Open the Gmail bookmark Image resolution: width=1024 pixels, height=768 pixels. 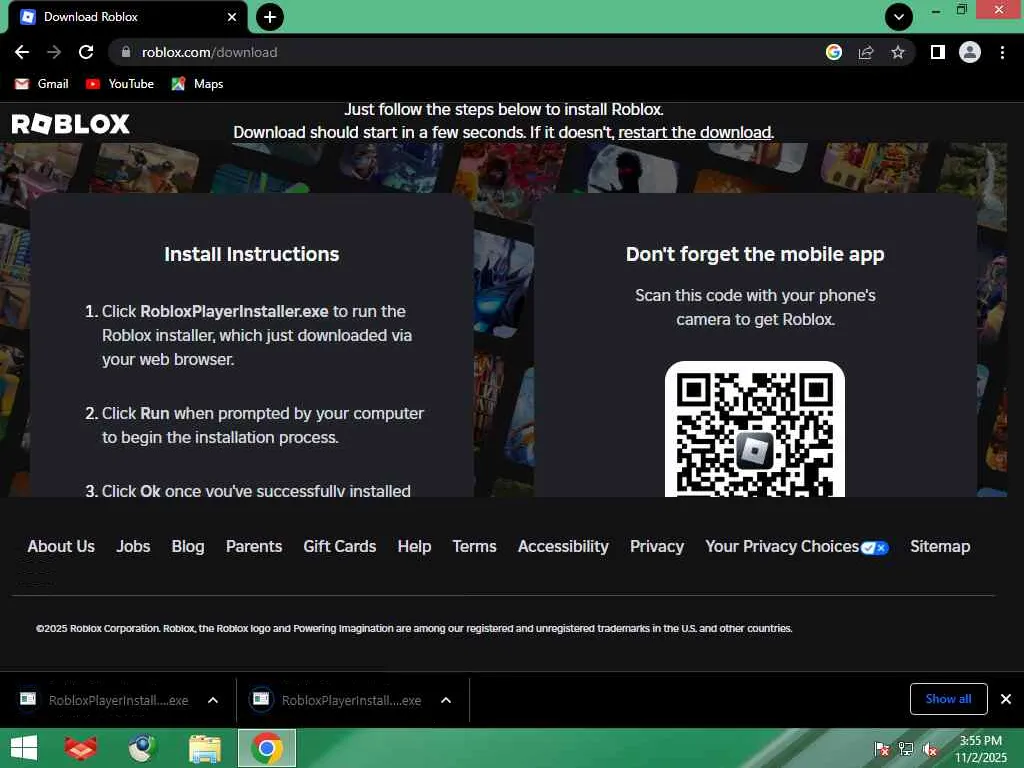pyautogui.click(x=42, y=84)
